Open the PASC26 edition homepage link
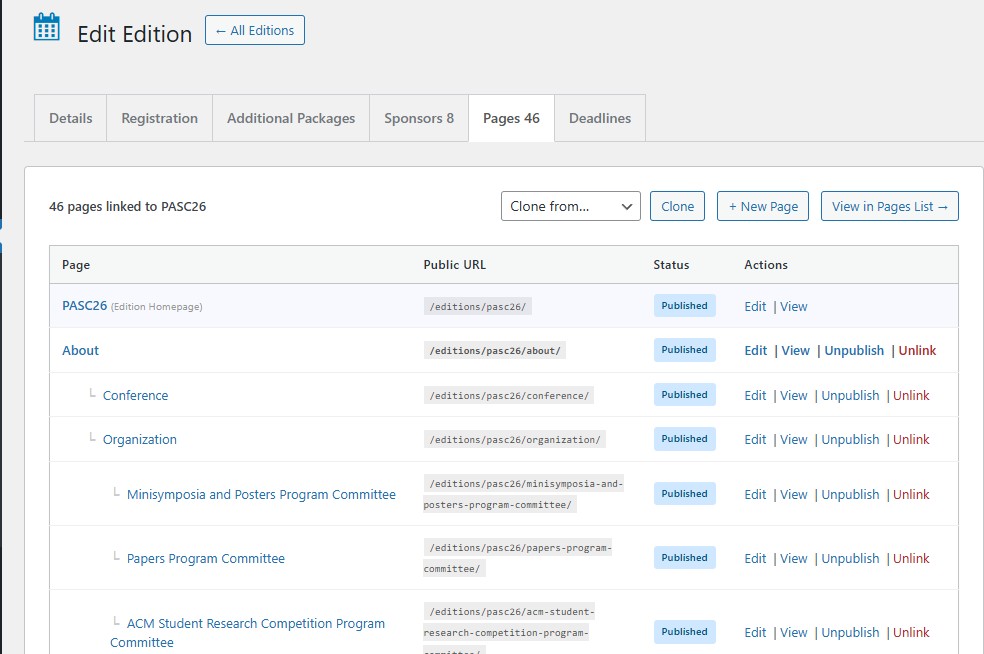984x654 pixels. (x=84, y=306)
